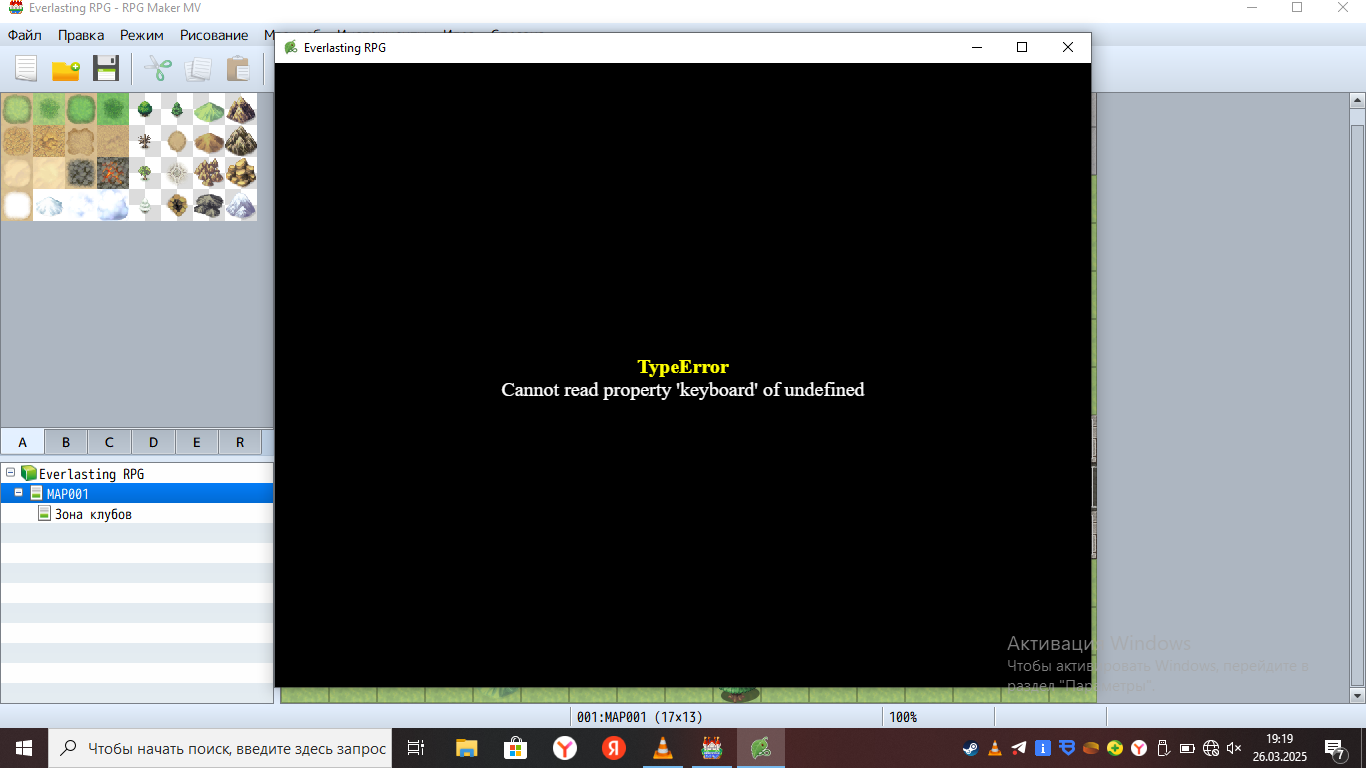Open the red Yandex taskbar icon
The image size is (1366, 768).
[x=614, y=748]
